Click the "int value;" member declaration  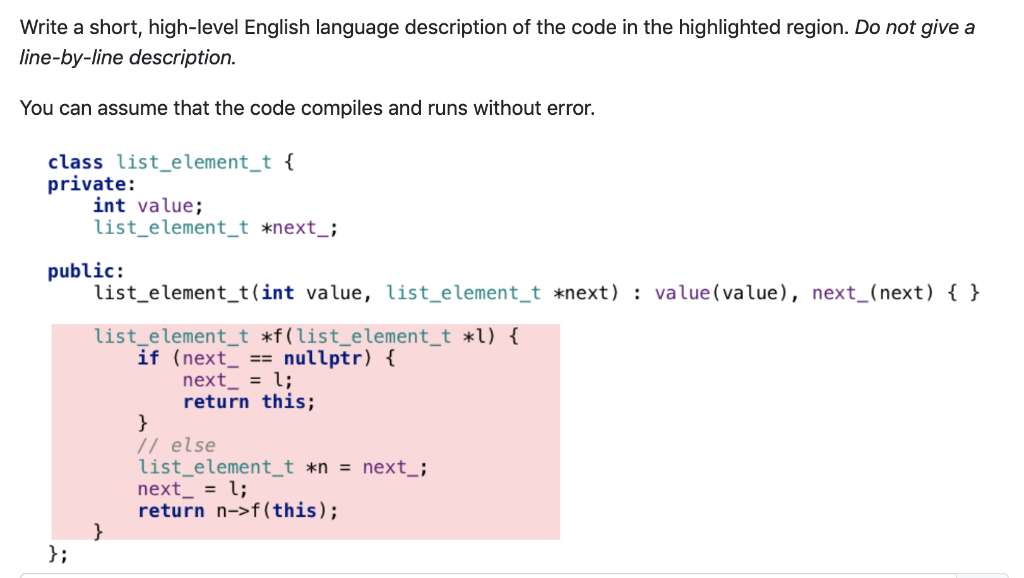coord(148,206)
